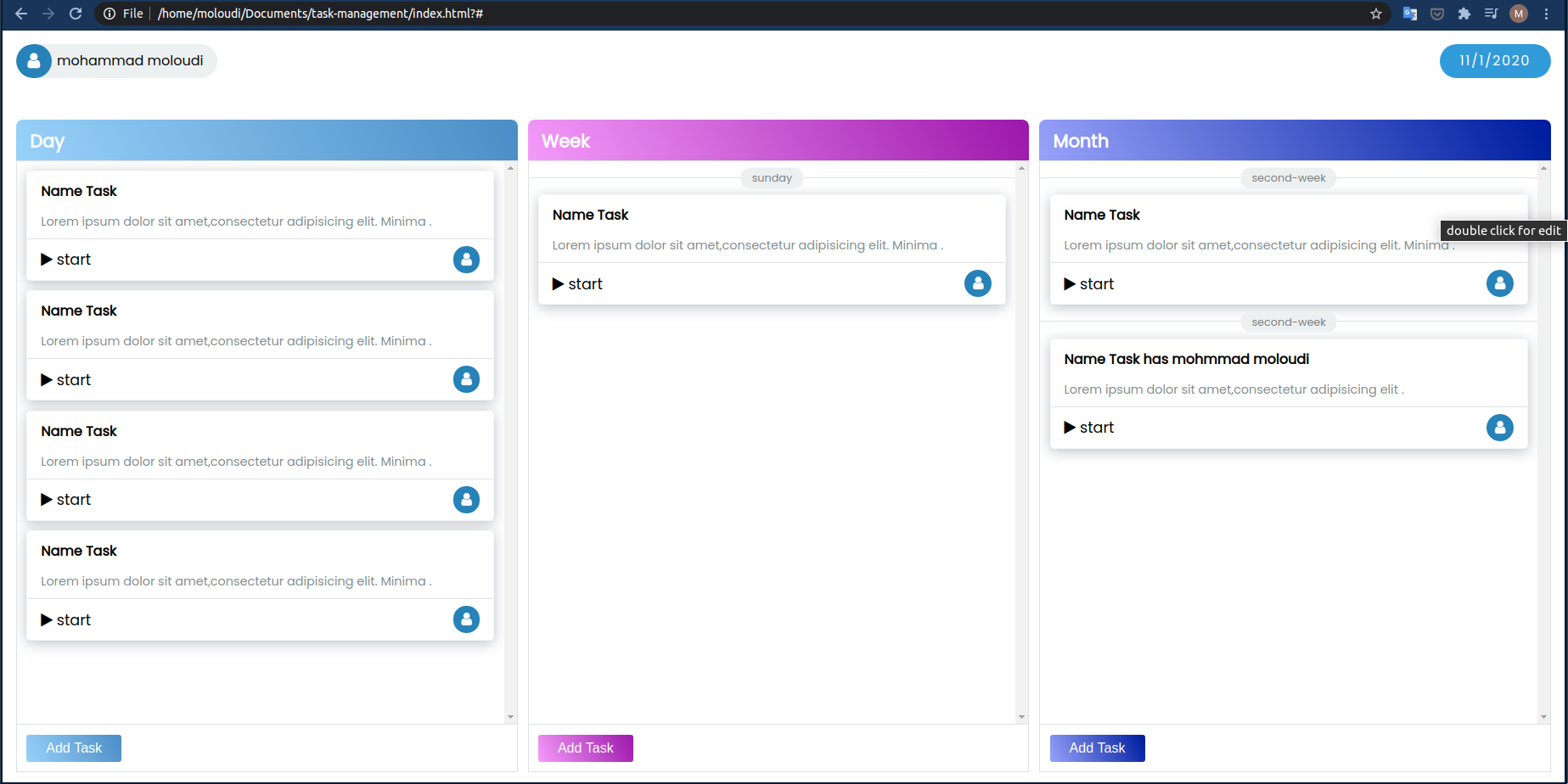The image size is (1568, 784).
Task: Click the Google Translate extension icon
Action: pyautogui.click(x=1409, y=14)
